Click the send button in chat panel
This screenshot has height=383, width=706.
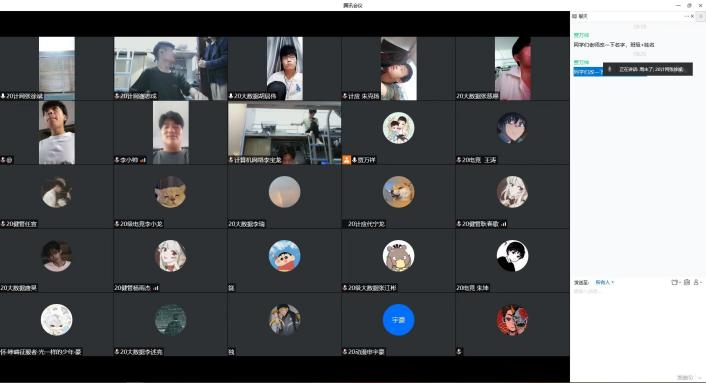pyautogui.click(x=685, y=378)
